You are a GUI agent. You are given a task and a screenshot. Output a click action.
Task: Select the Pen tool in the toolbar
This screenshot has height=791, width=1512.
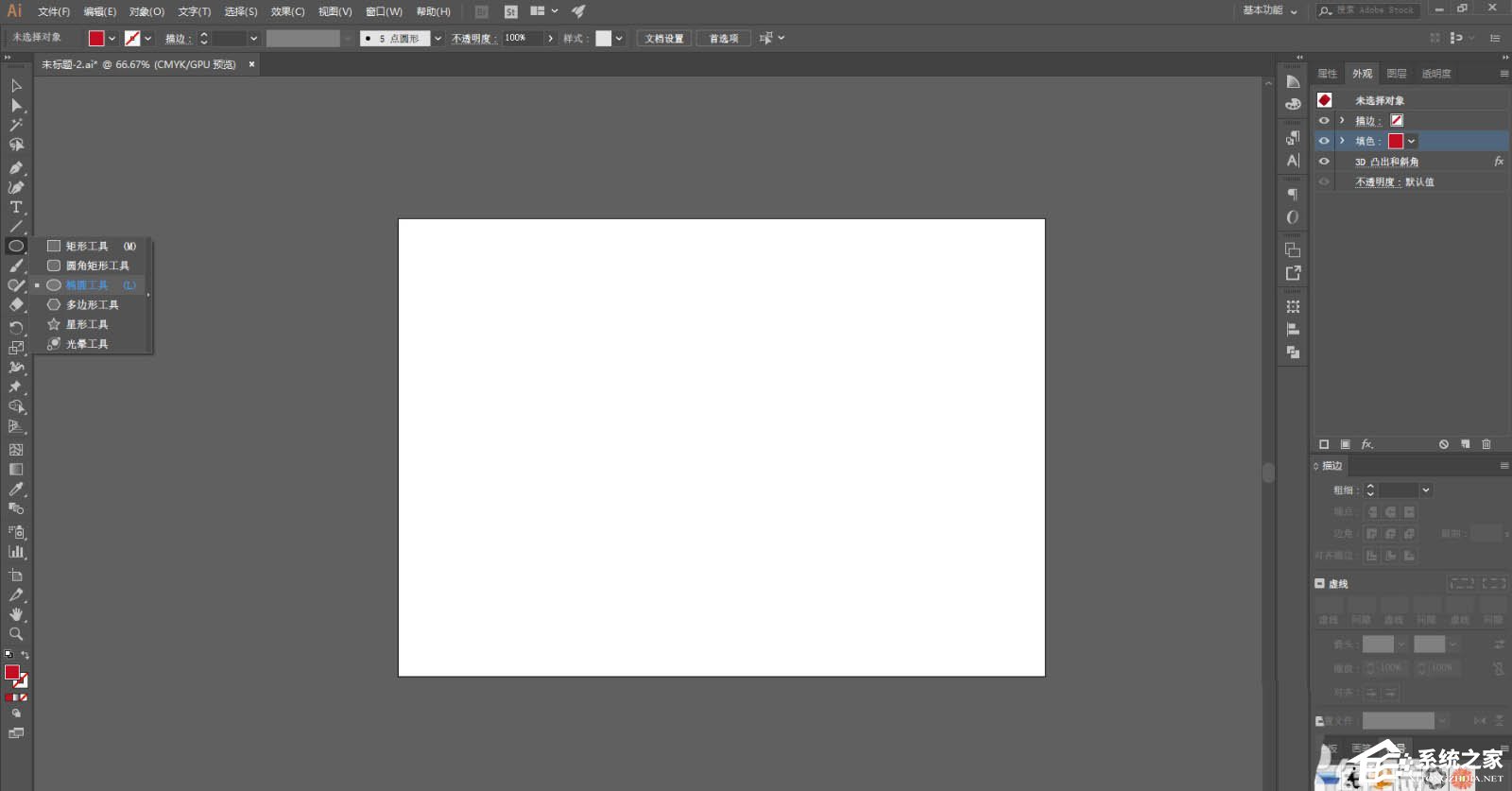tap(16, 167)
